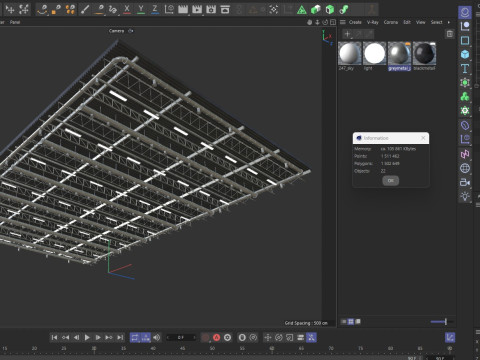Open the Create menu in material manager
The width and height of the screenshot is (480, 360).
point(355,22)
